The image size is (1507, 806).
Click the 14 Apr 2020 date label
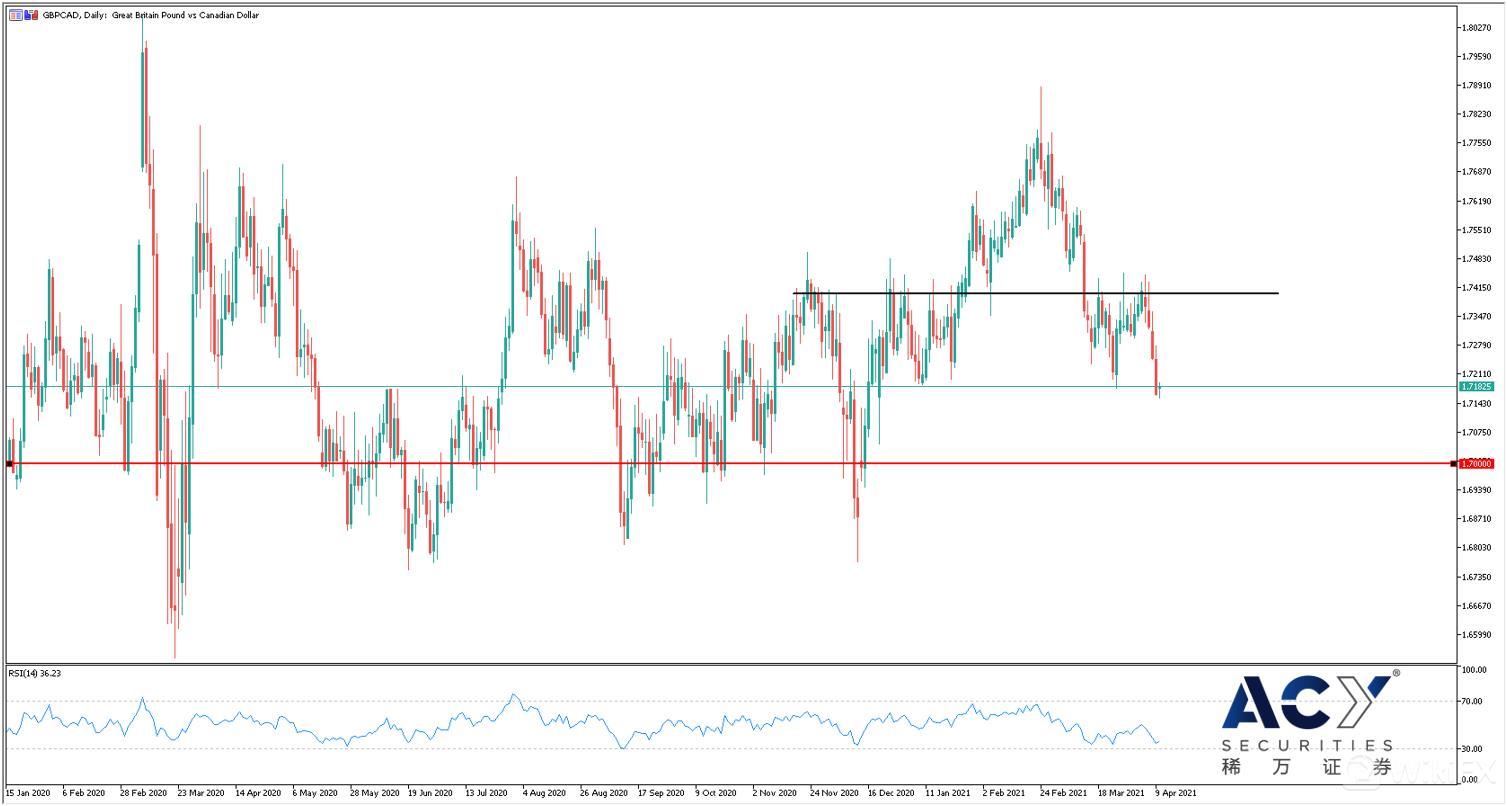(258, 792)
